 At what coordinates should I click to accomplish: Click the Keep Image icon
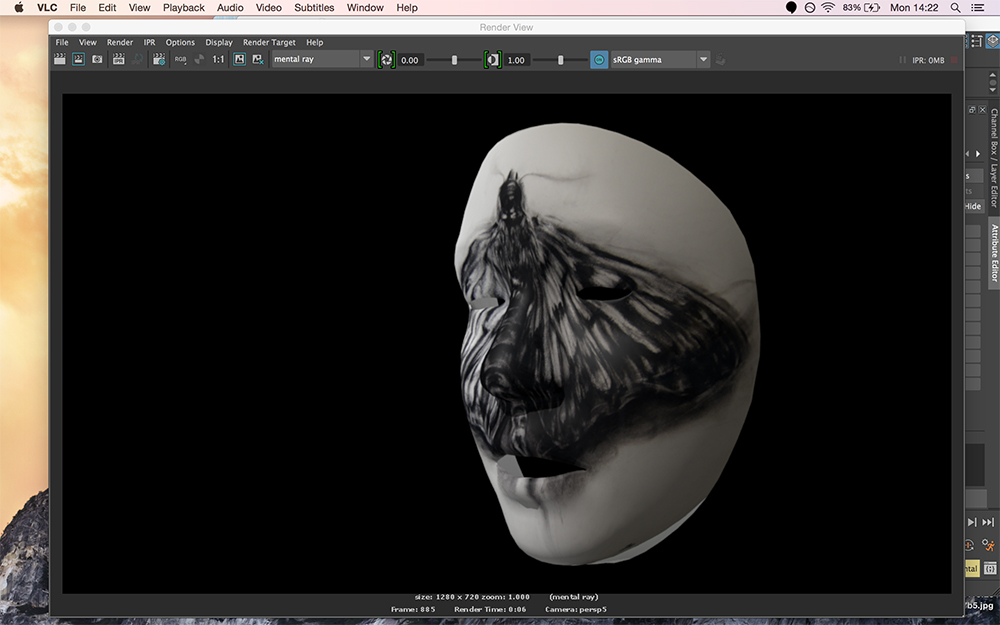tap(239, 60)
